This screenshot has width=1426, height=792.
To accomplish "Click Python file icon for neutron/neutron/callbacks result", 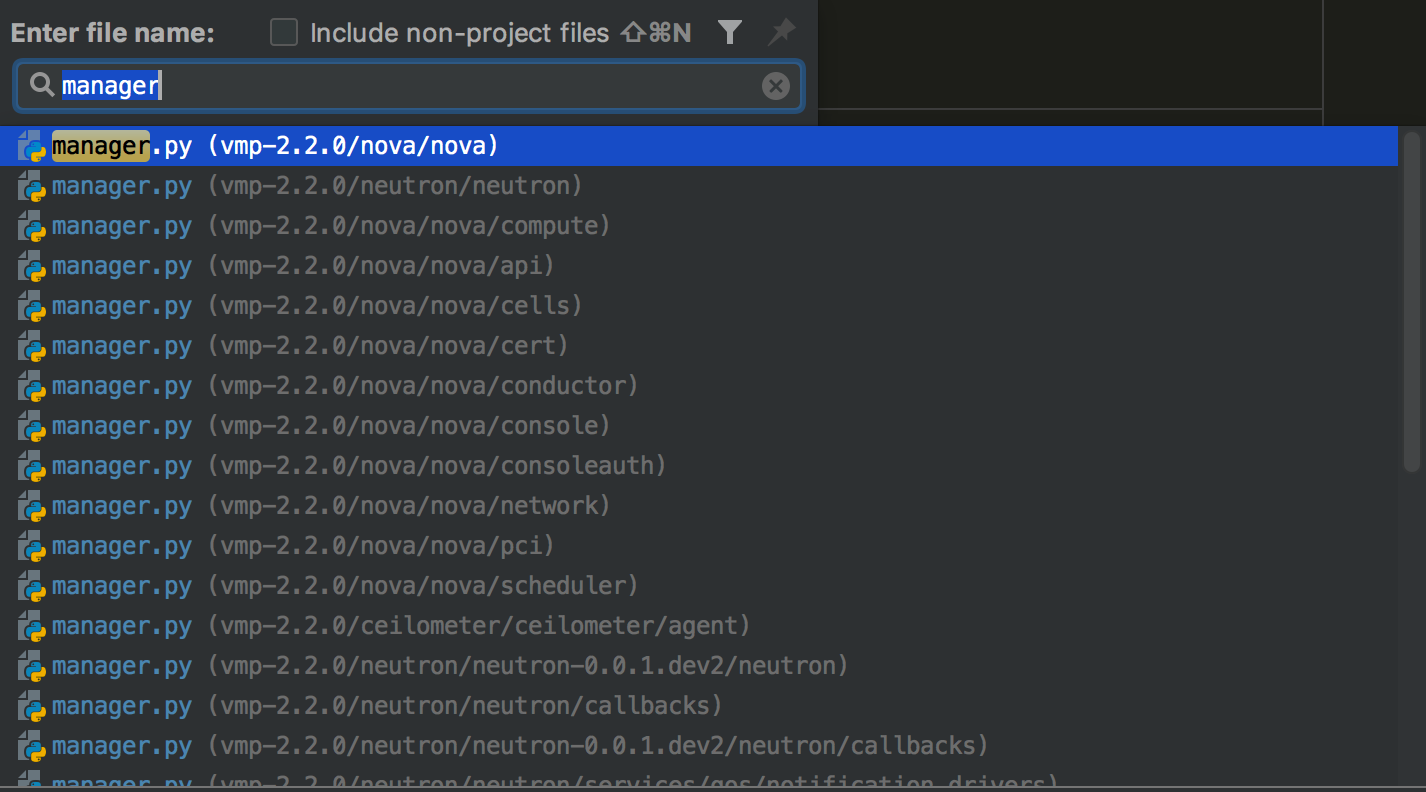I will (x=32, y=706).
